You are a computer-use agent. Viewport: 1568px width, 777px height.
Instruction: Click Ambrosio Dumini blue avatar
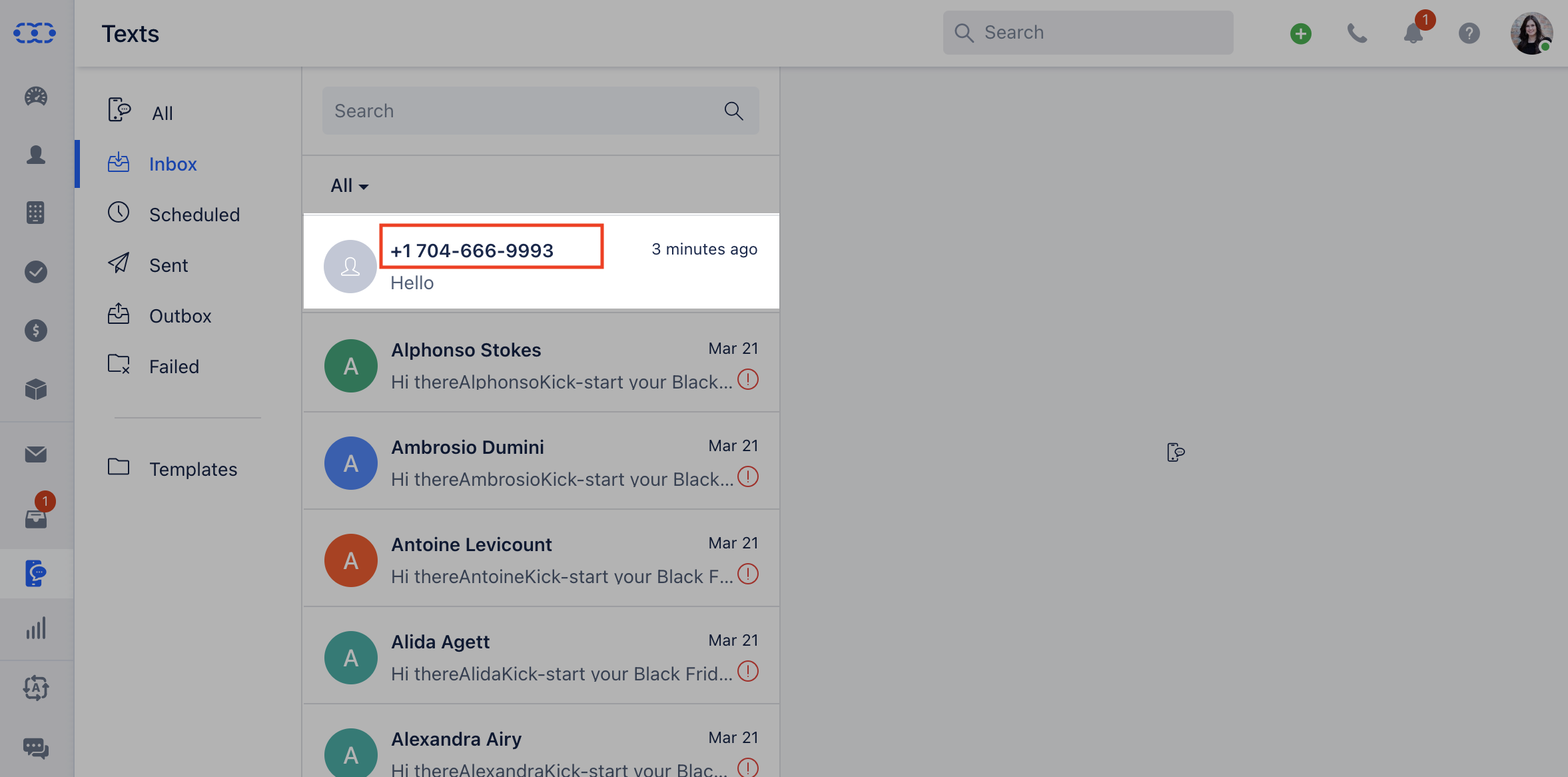[351, 463]
